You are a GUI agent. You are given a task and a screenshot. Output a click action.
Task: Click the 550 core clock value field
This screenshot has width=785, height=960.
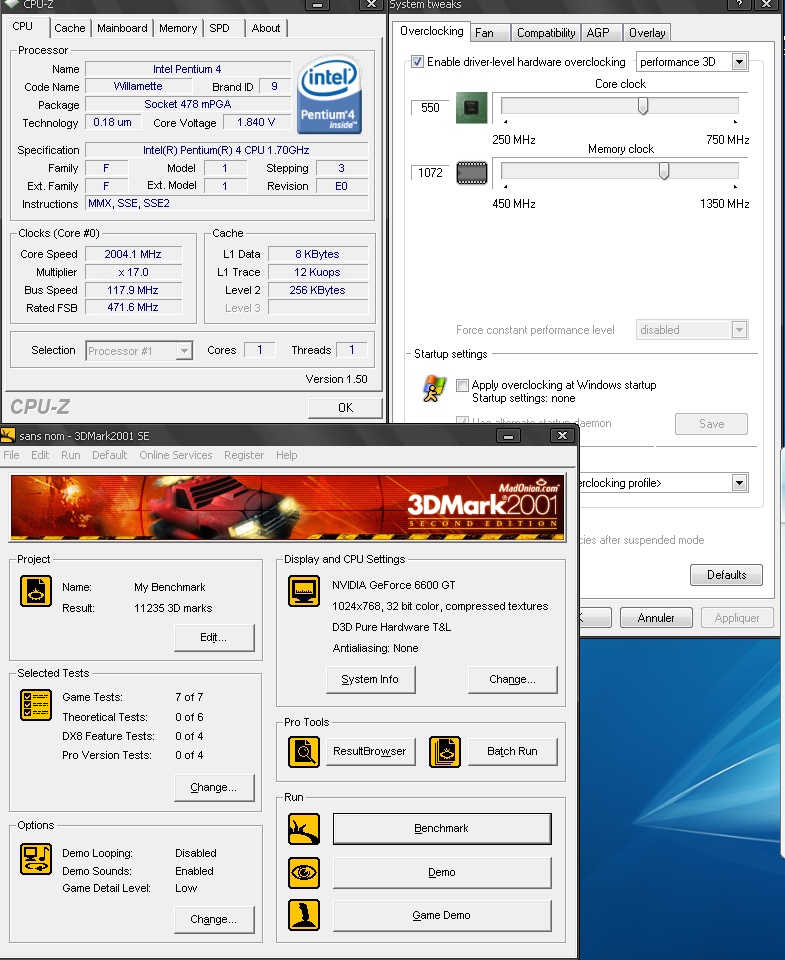coord(429,108)
